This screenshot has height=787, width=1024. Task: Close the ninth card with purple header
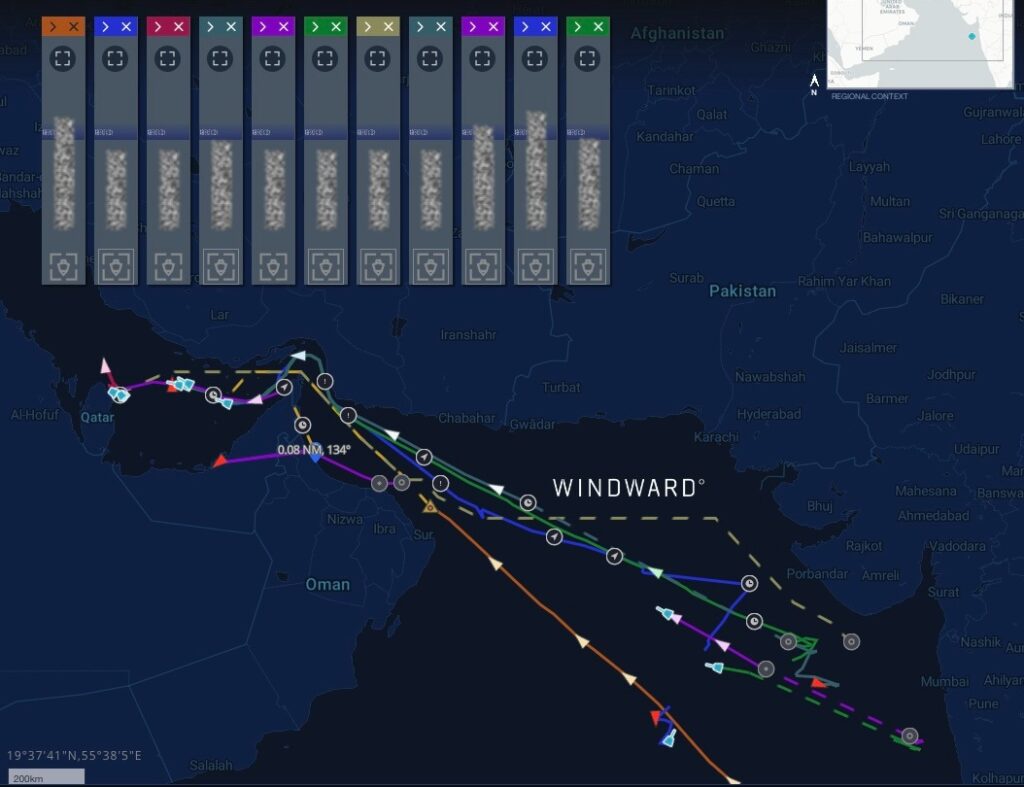[493, 27]
